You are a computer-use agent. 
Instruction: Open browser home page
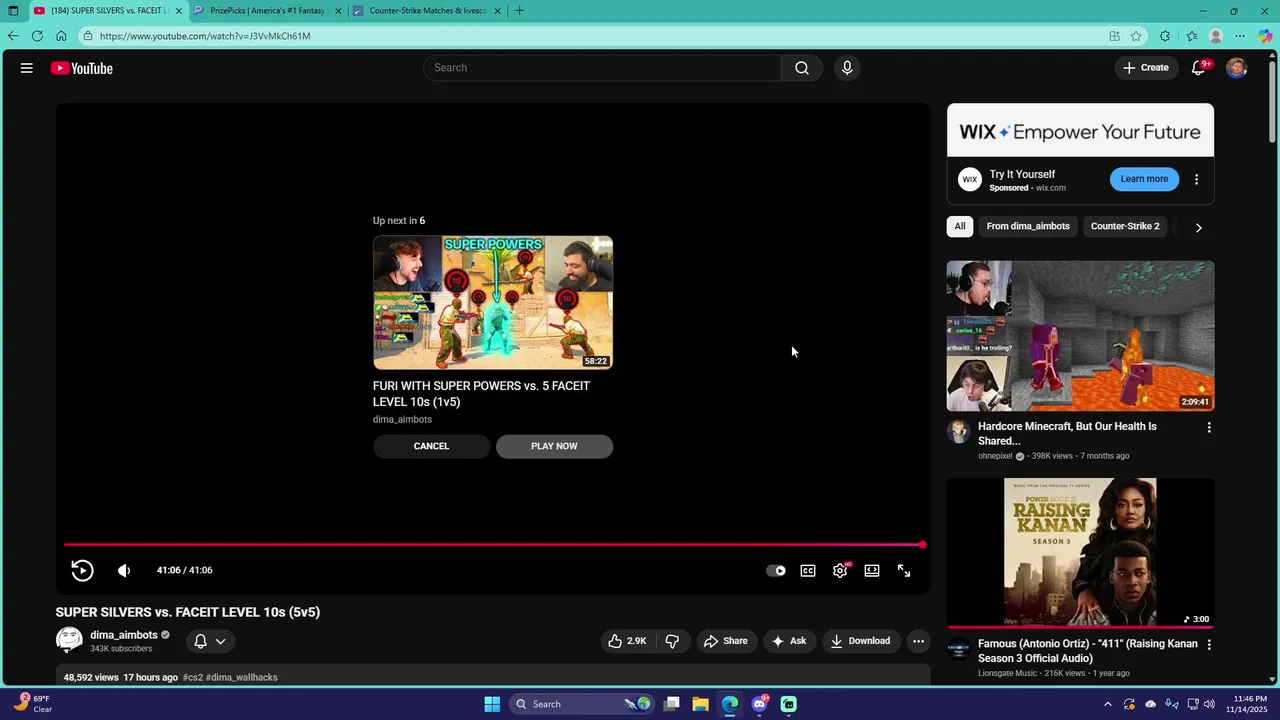(61, 36)
